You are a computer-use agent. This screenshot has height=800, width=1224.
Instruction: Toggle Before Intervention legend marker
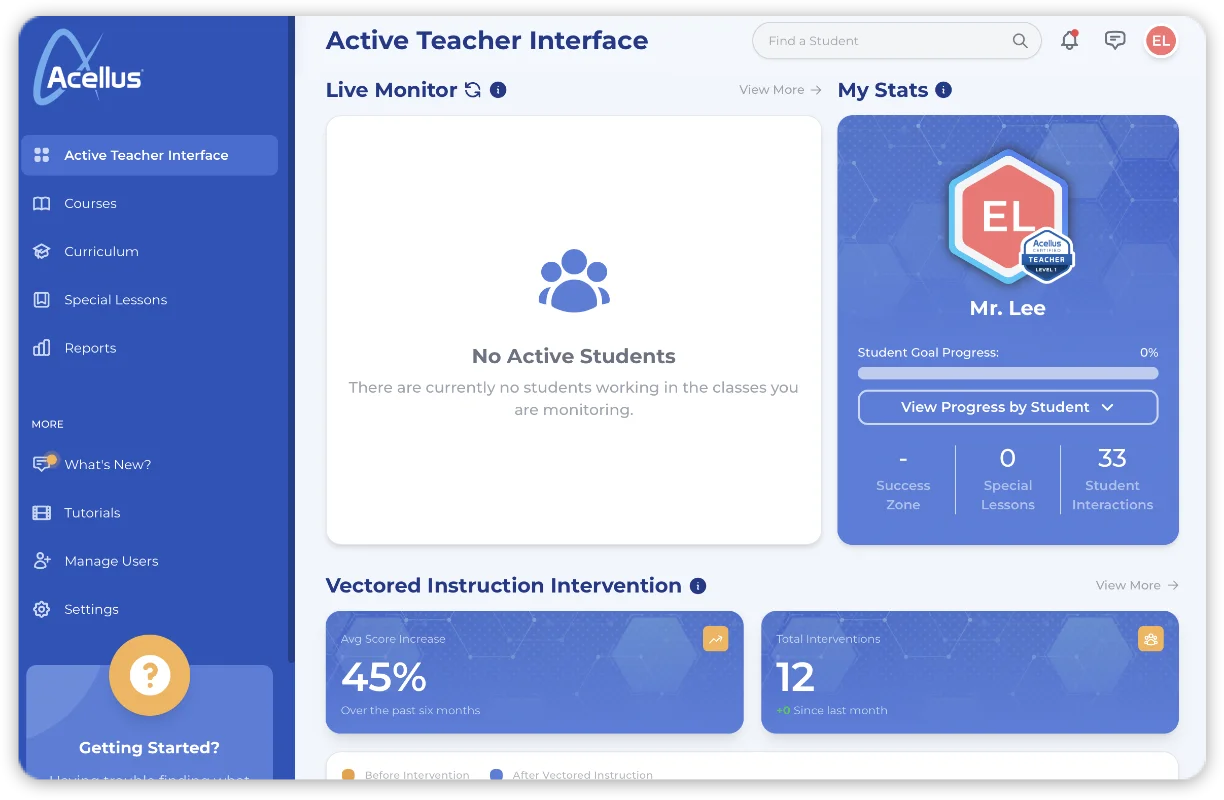[x=348, y=775]
